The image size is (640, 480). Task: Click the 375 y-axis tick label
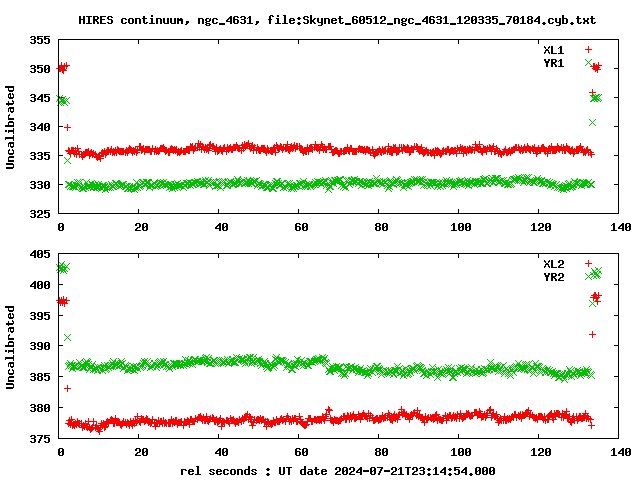40,439
